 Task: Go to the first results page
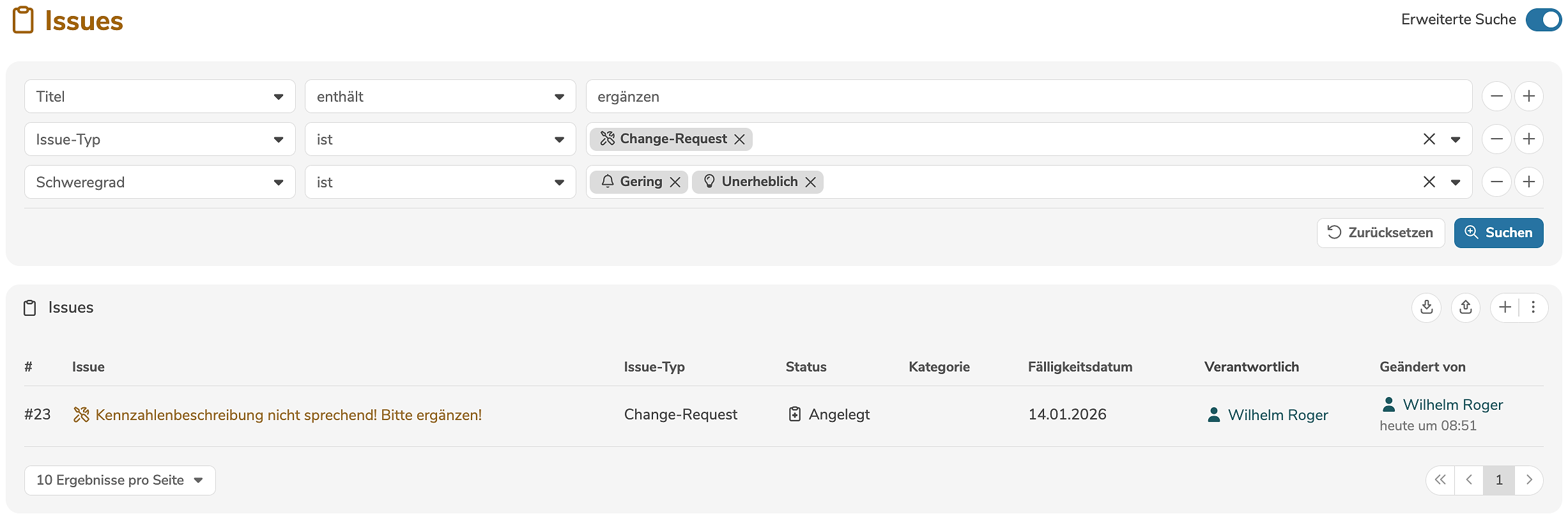1440,480
